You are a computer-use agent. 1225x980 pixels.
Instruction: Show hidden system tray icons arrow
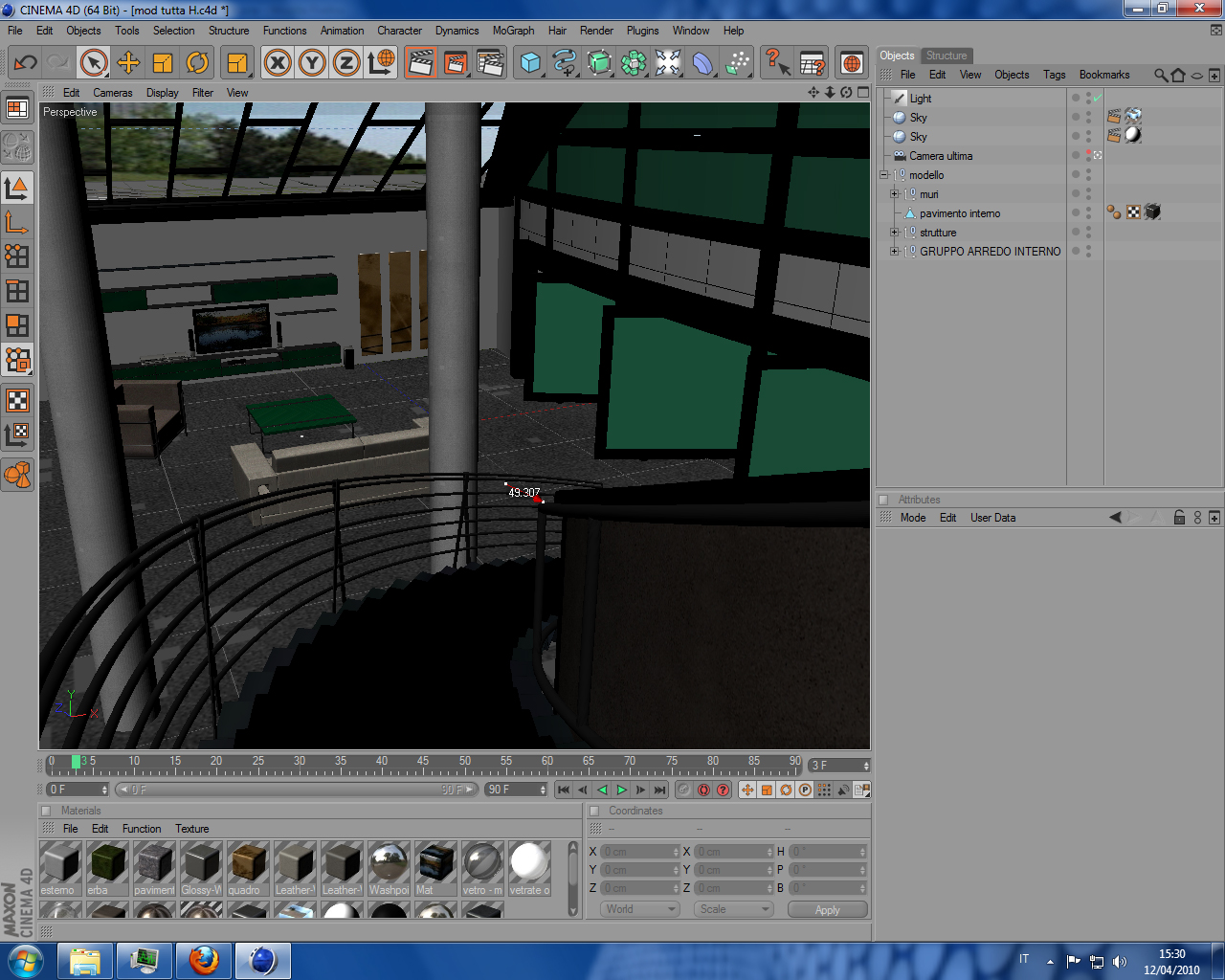click(x=1050, y=961)
